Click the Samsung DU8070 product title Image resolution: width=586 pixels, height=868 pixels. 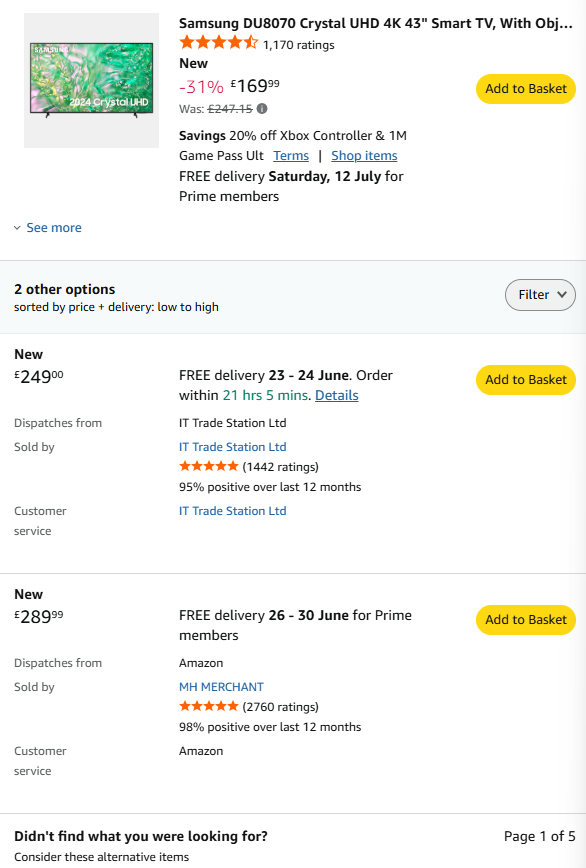375,23
